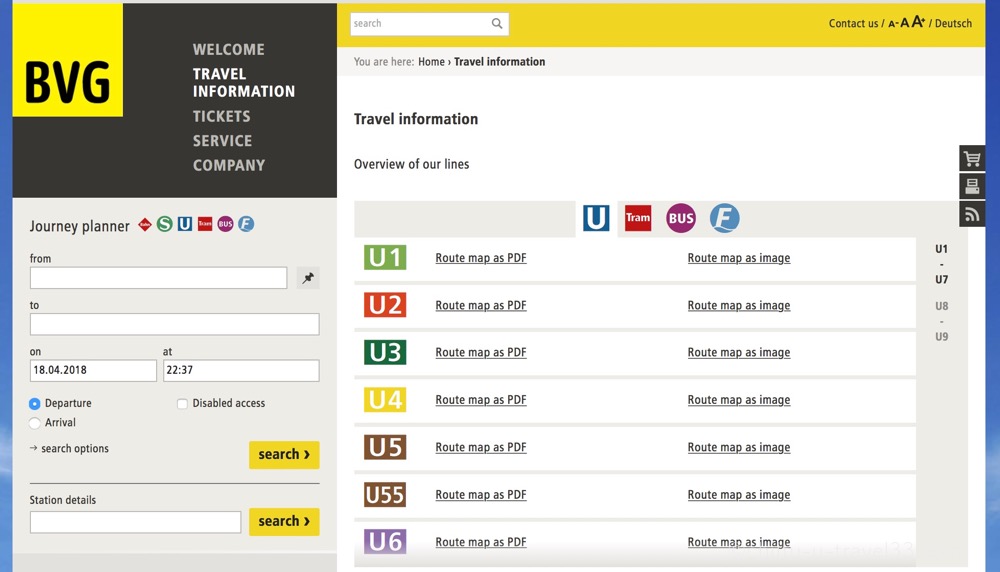The height and width of the screenshot is (572, 1000).
Task: Open U3 Route map as image
Action: point(739,352)
